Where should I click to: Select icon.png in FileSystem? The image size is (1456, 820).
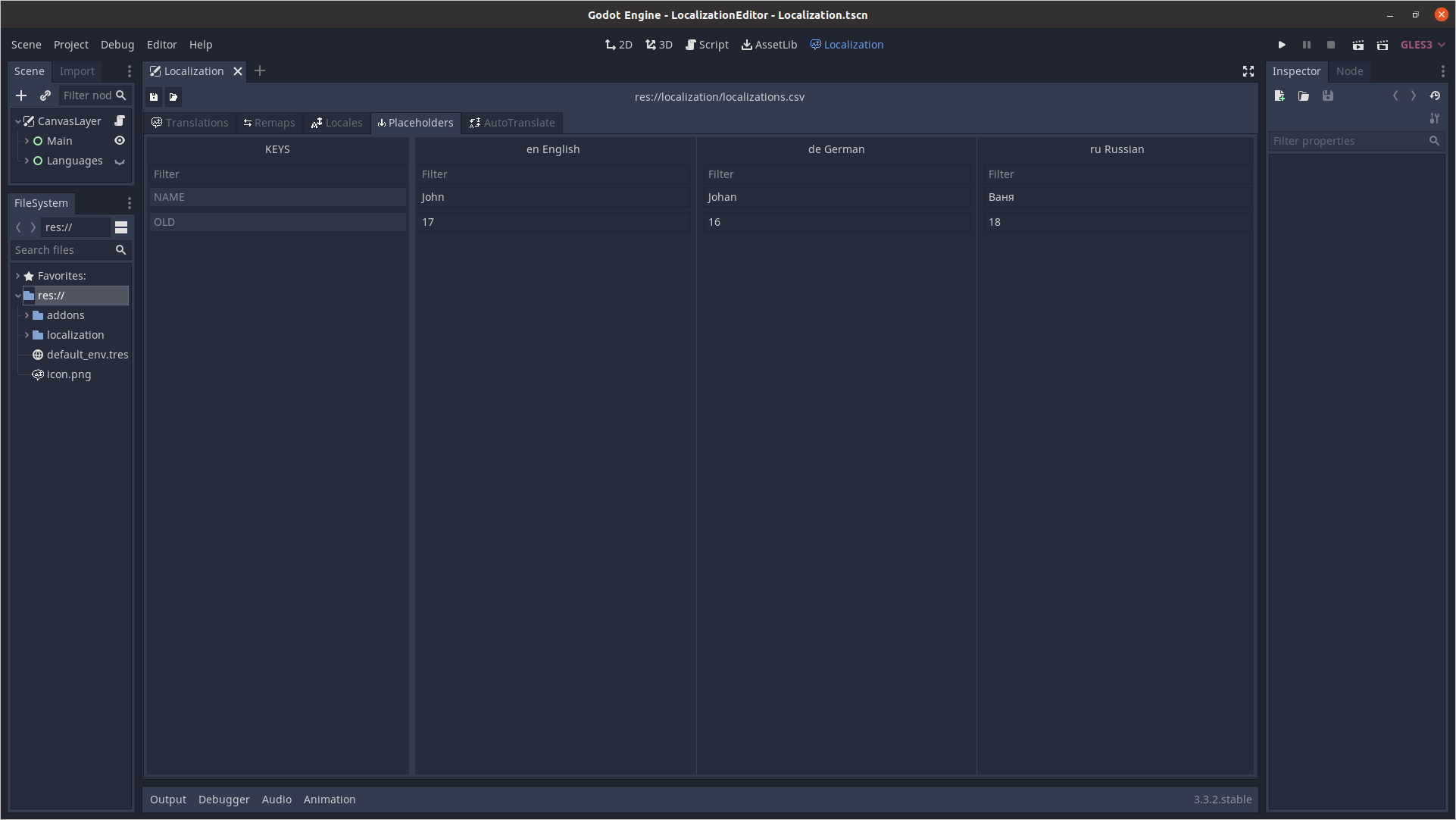[x=61, y=374]
